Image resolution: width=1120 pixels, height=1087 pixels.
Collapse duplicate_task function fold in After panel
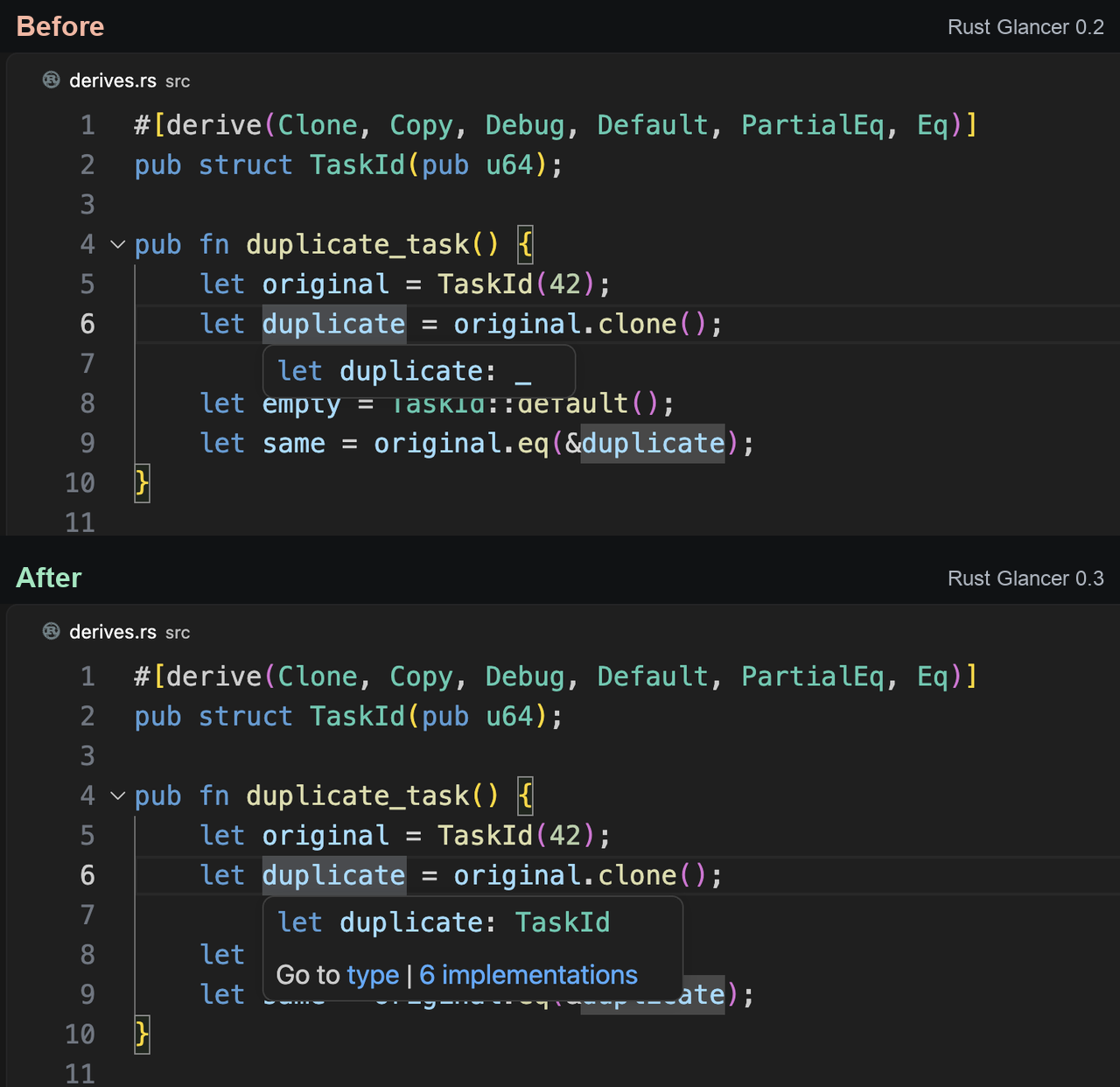tap(118, 796)
